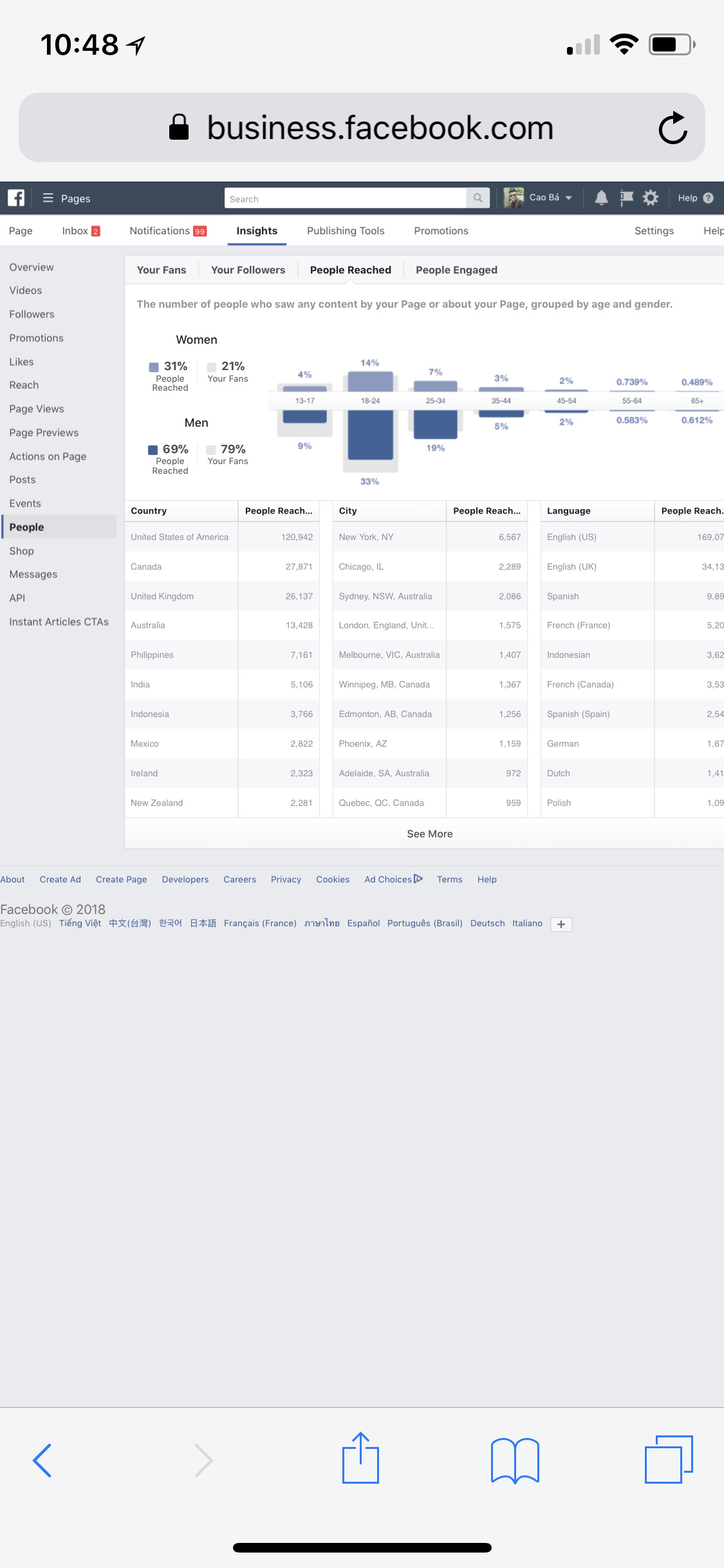Click the search magnifier button

(478, 198)
